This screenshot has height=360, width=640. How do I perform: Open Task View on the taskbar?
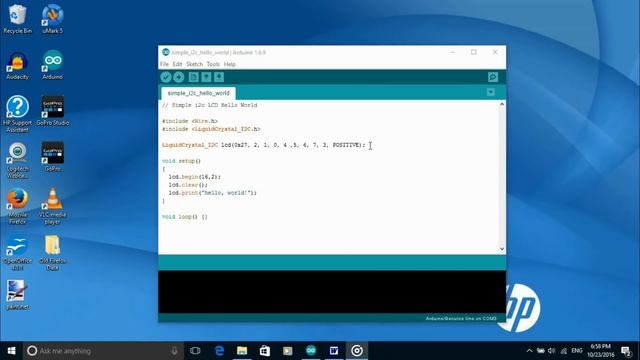tap(195, 351)
